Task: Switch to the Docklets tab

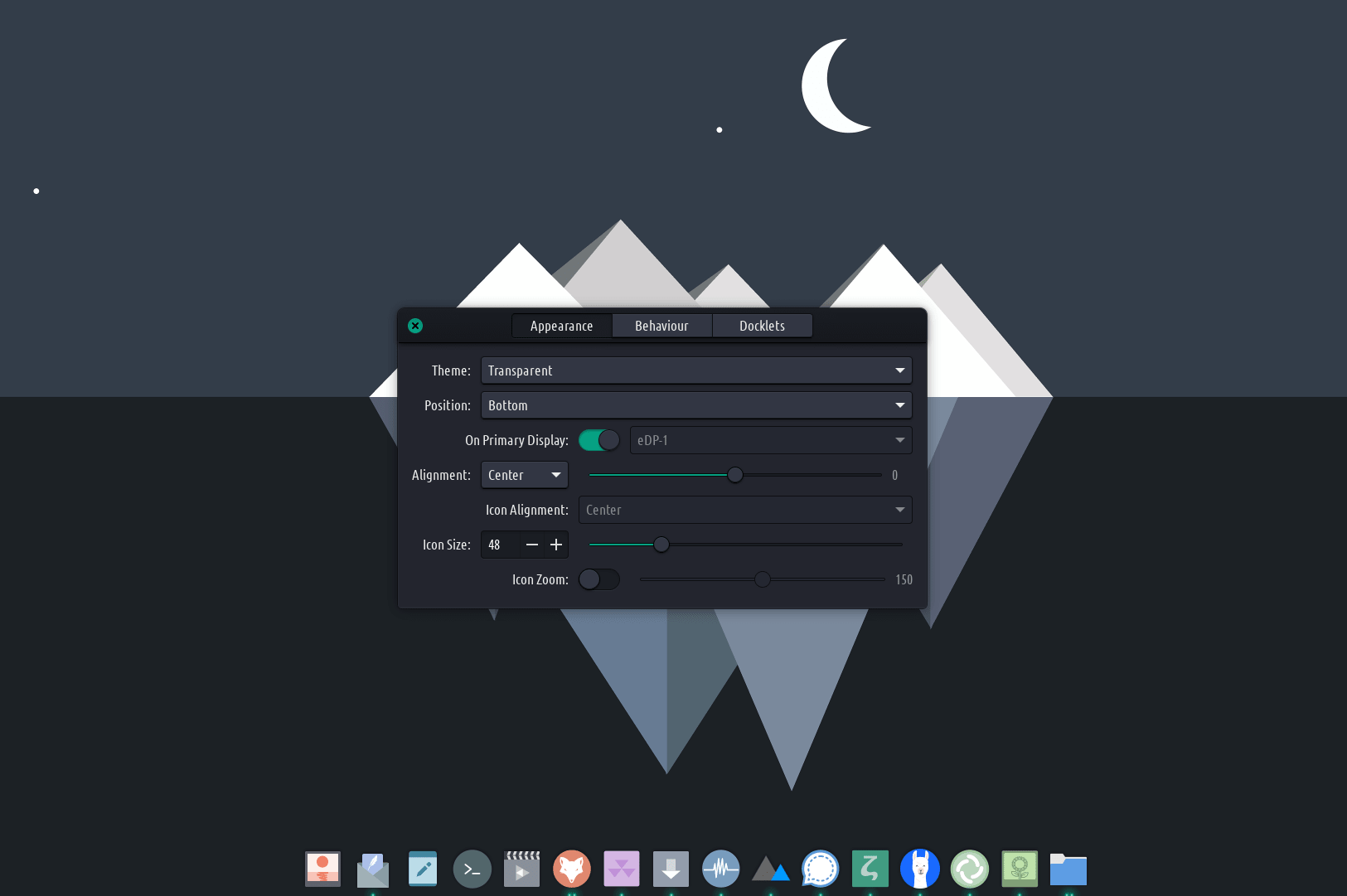Action: click(x=762, y=326)
